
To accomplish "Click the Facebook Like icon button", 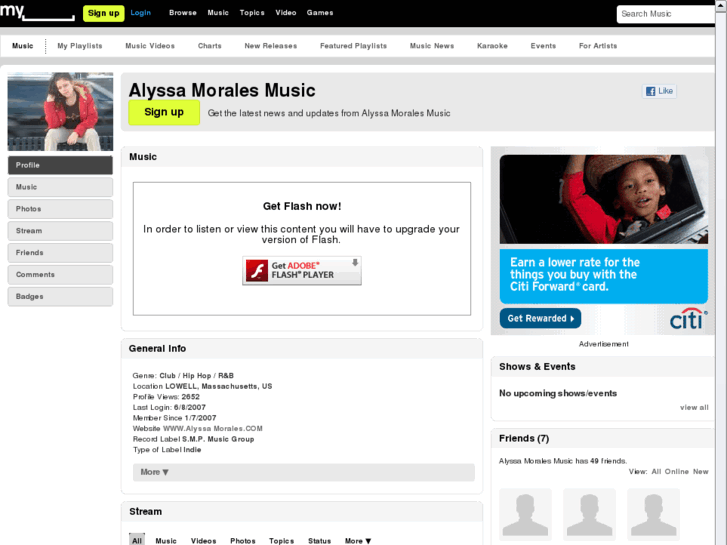I will click(x=659, y=91).
